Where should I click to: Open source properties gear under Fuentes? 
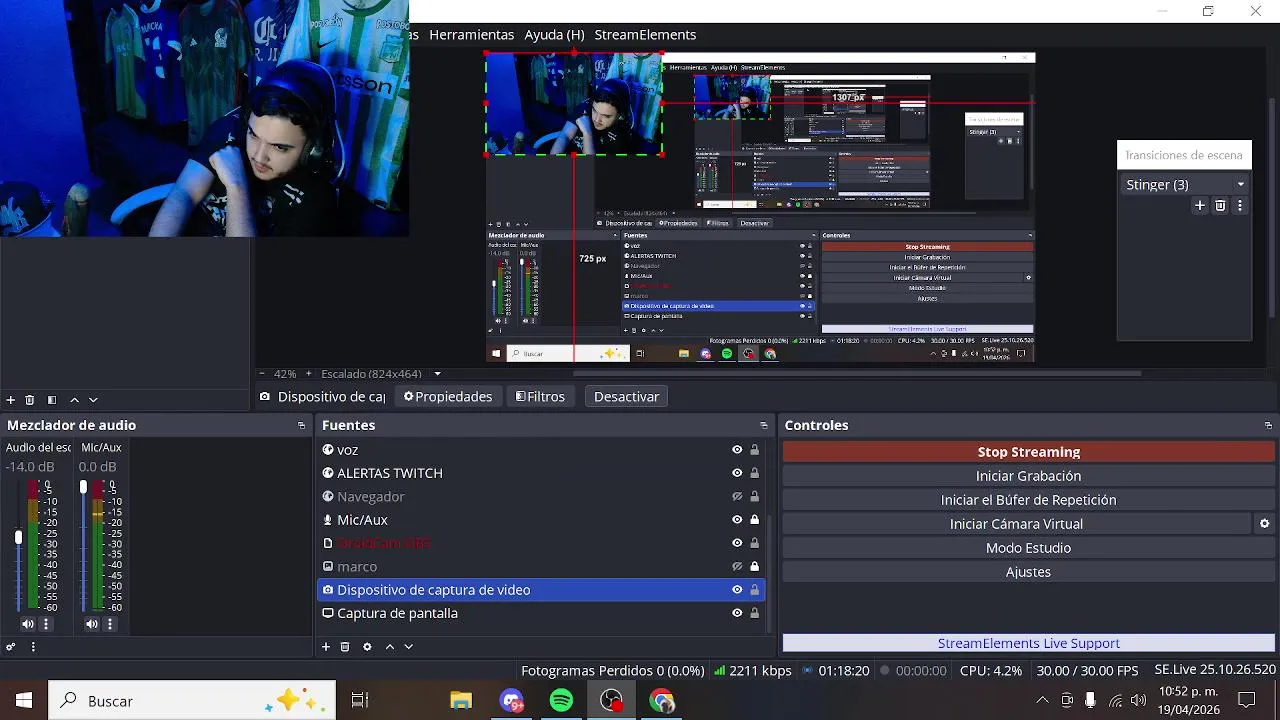pos(367,647)
